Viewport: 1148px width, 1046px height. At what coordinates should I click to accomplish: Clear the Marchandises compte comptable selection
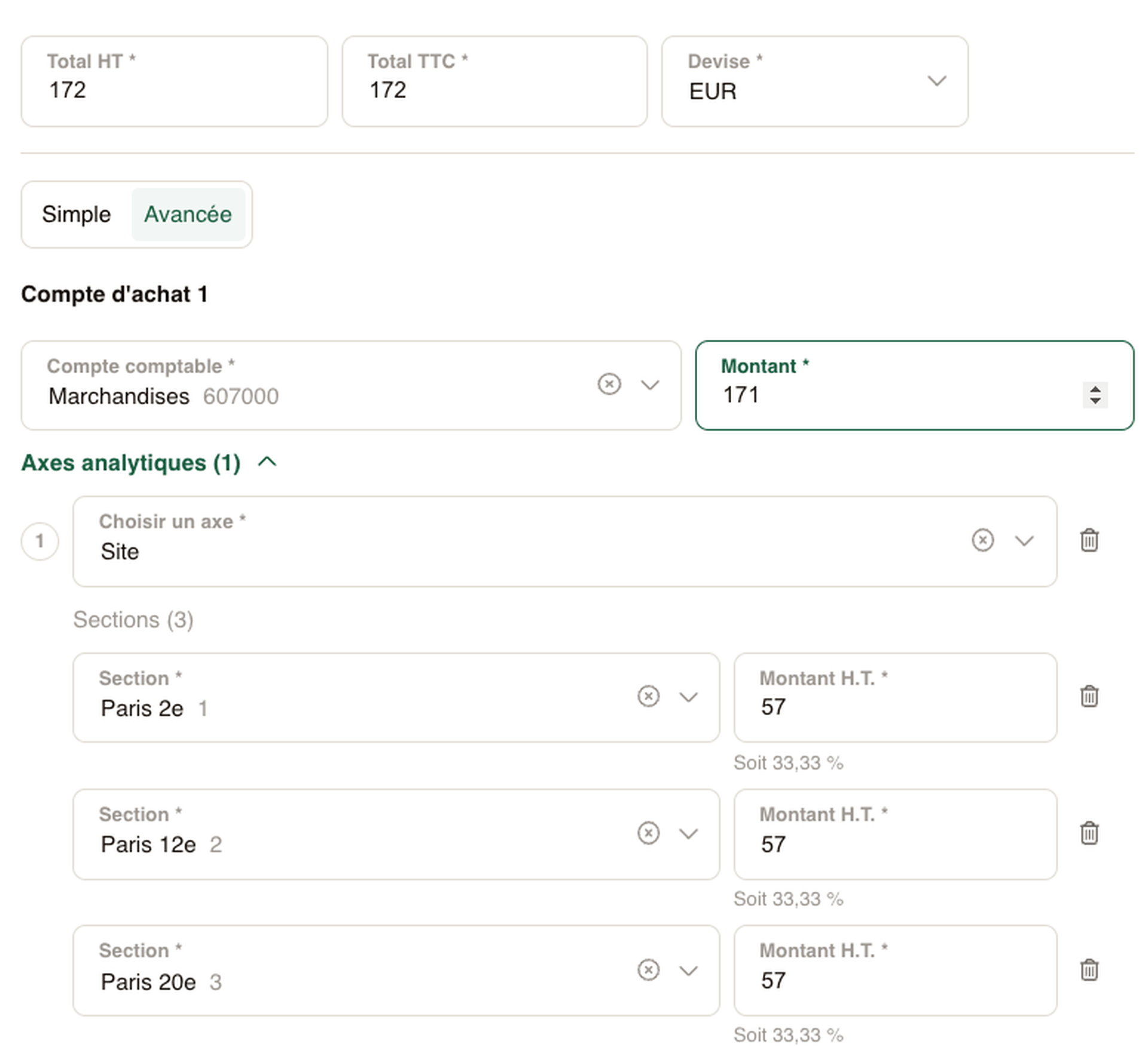609,384
